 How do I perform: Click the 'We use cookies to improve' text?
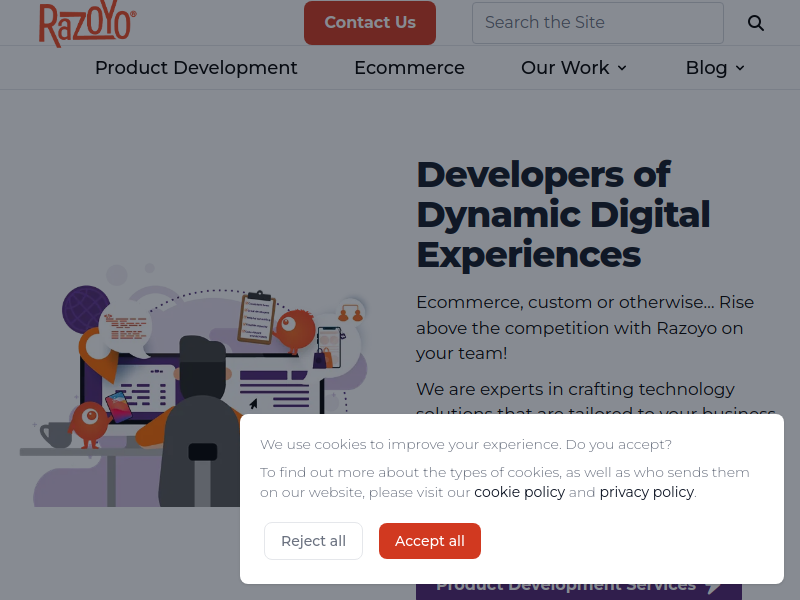click(466, 444)
